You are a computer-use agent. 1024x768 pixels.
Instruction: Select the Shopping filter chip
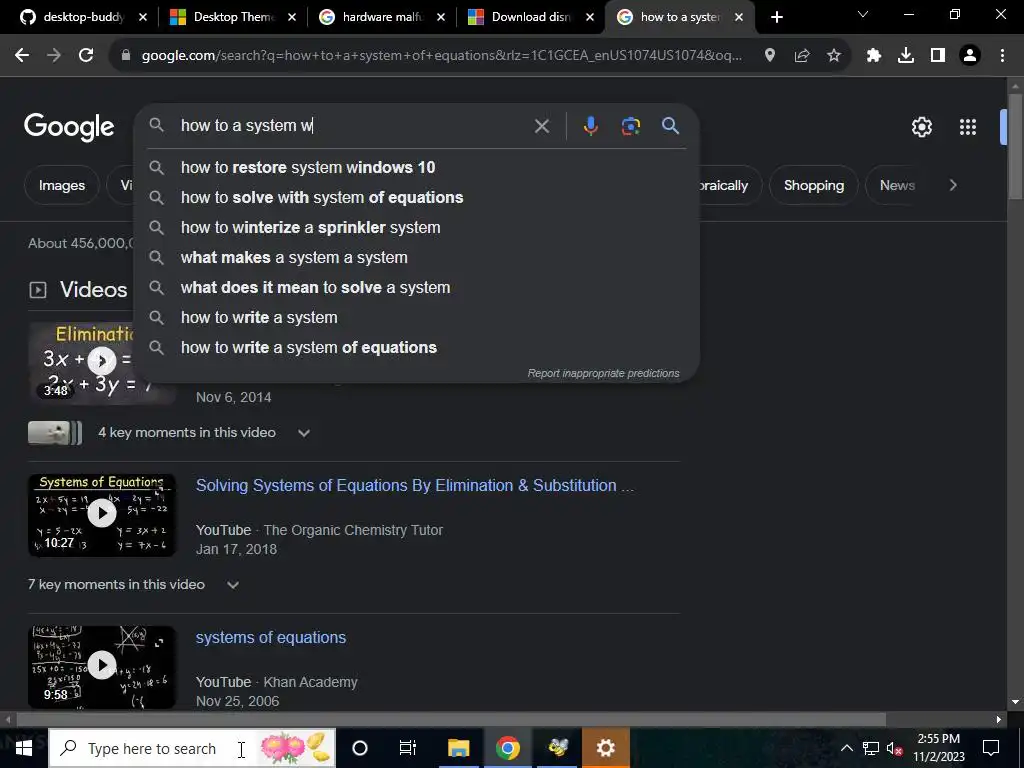814,185
